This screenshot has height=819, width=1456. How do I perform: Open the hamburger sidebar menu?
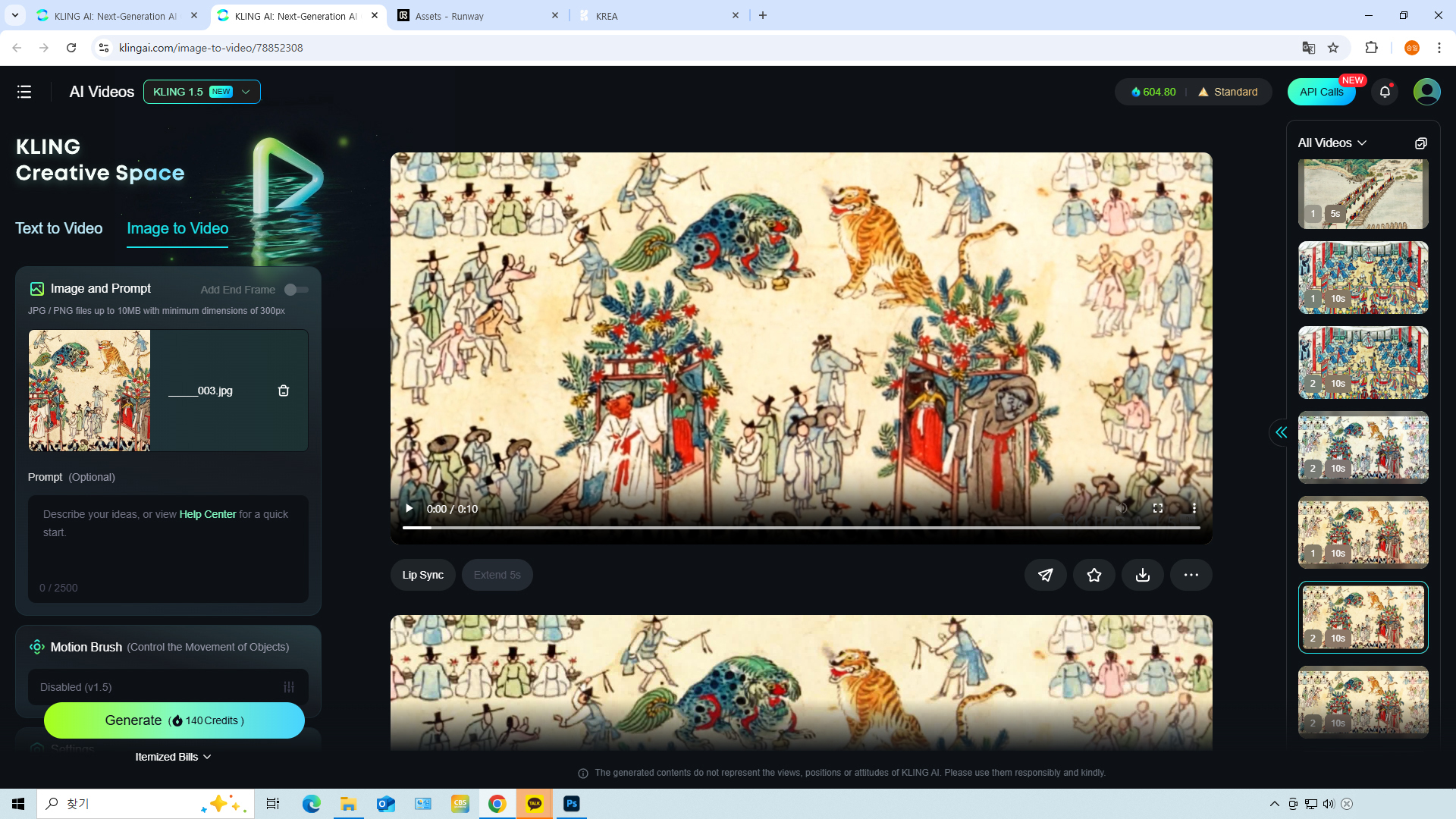coord(24,92)
